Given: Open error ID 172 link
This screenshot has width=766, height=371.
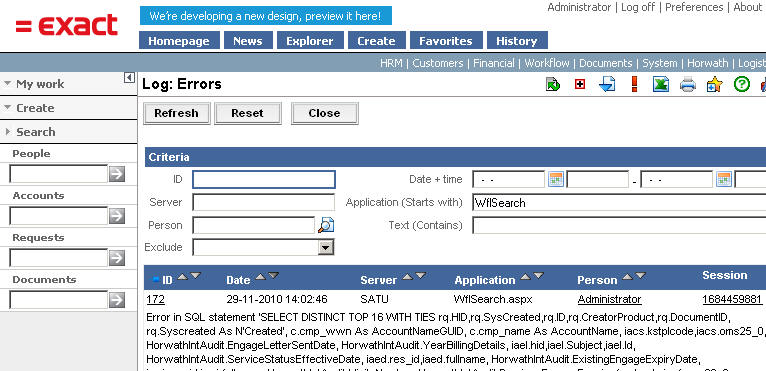Looking at the screenshot, I should 155,299.
